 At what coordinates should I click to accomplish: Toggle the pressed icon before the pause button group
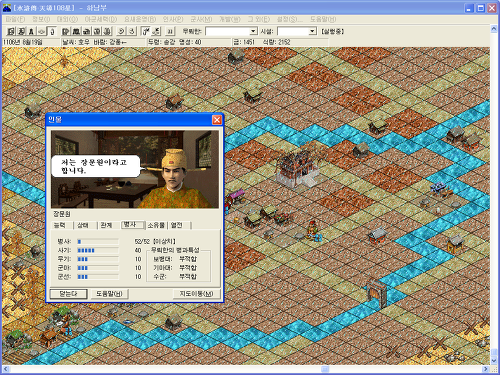[x=146, y=31]
